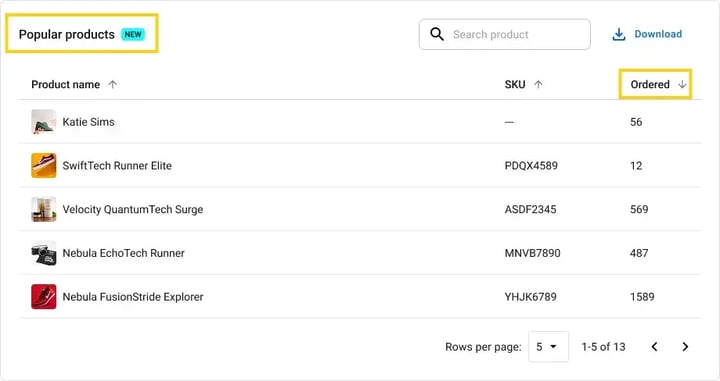Select Nebula EchoTech Runner name
The image size is (720, 381).
point(124,253)
